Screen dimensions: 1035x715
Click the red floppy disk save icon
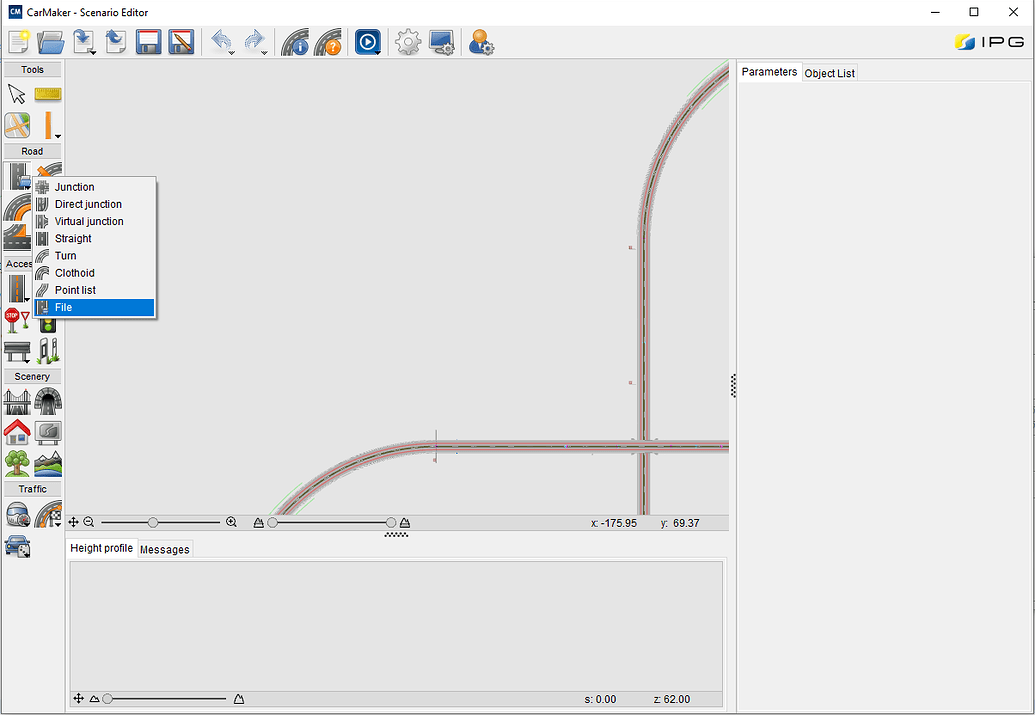149,42
